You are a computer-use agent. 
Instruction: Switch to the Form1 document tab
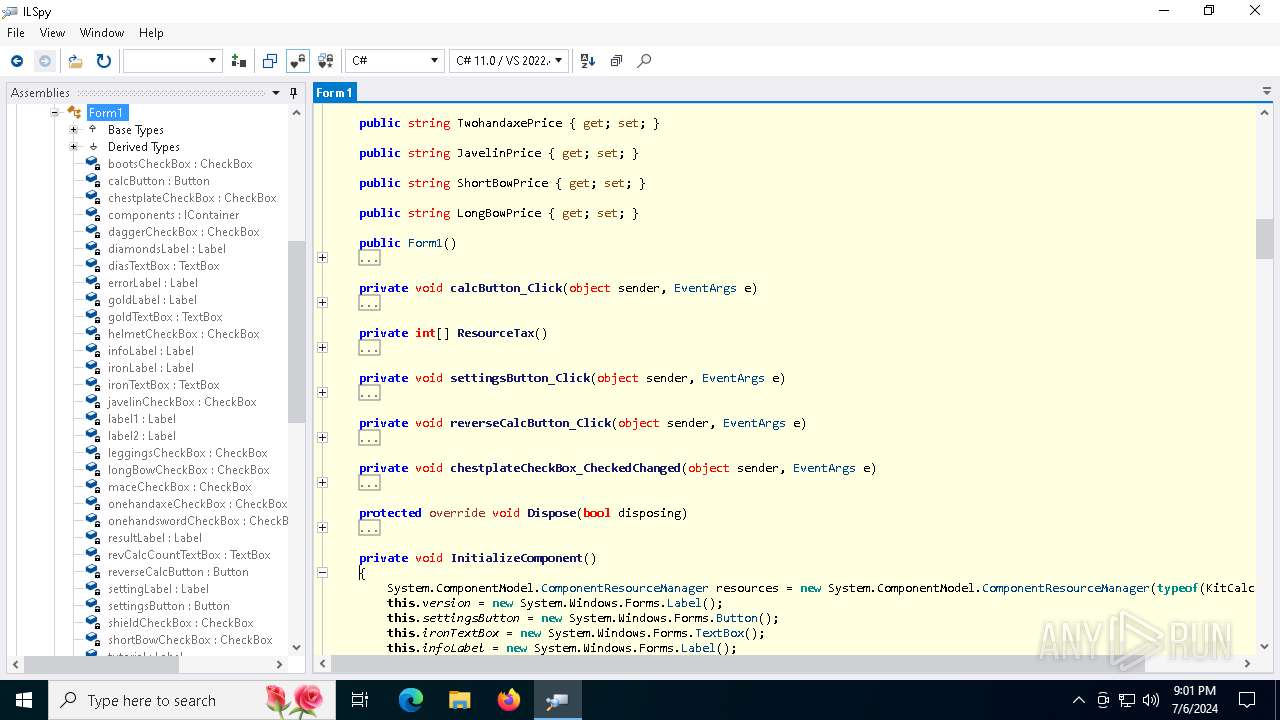pos(334,92)
